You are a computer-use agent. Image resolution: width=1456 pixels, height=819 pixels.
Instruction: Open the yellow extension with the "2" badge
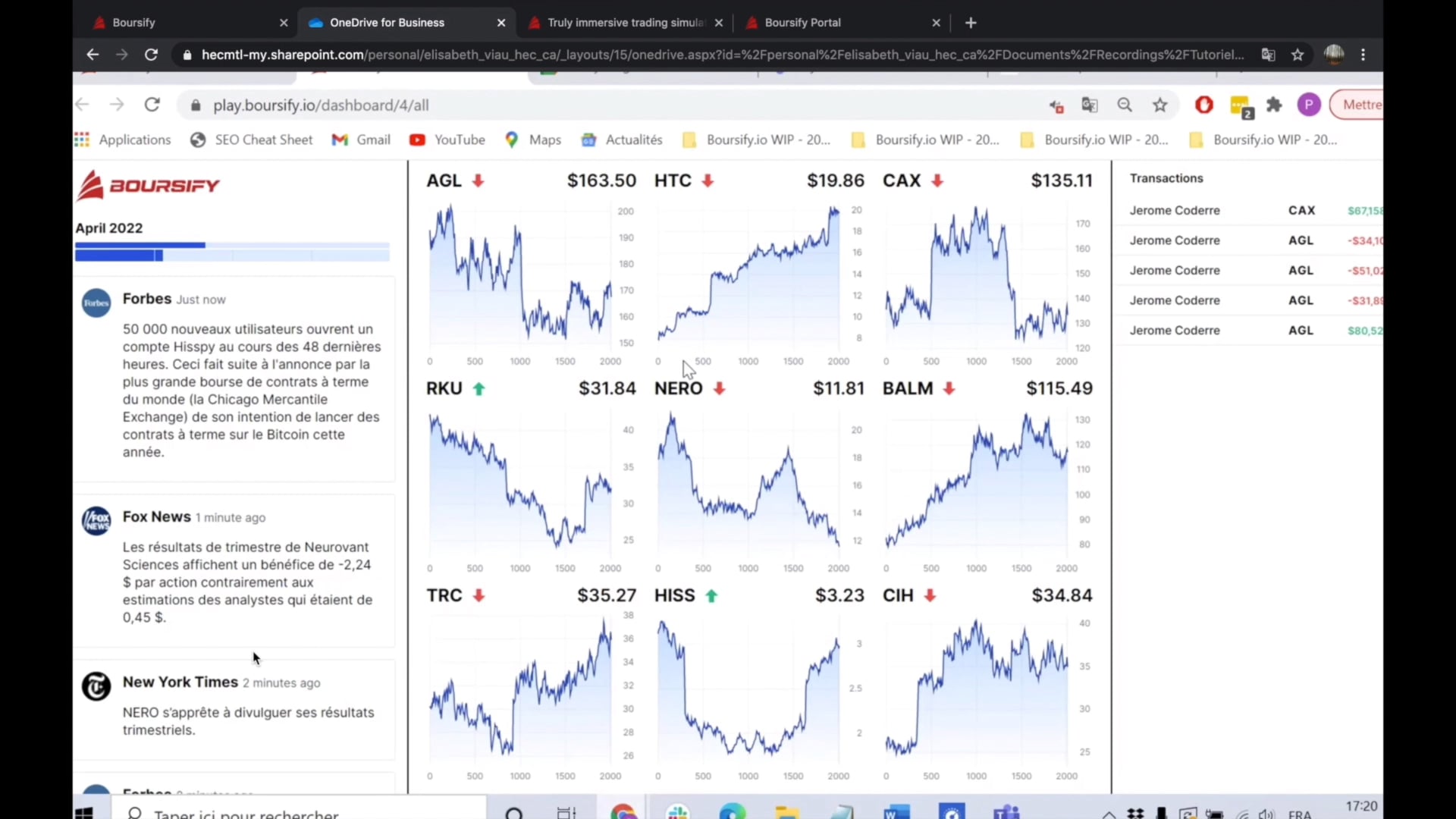click(x=1241, y=105)
